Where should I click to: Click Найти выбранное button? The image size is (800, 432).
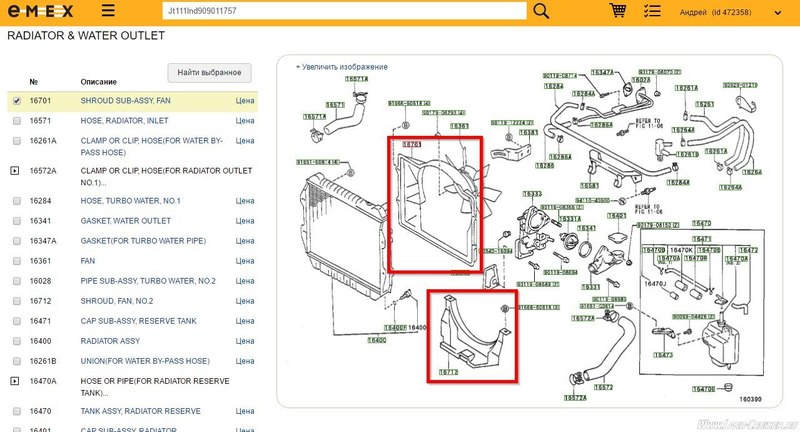pos(209,73)
